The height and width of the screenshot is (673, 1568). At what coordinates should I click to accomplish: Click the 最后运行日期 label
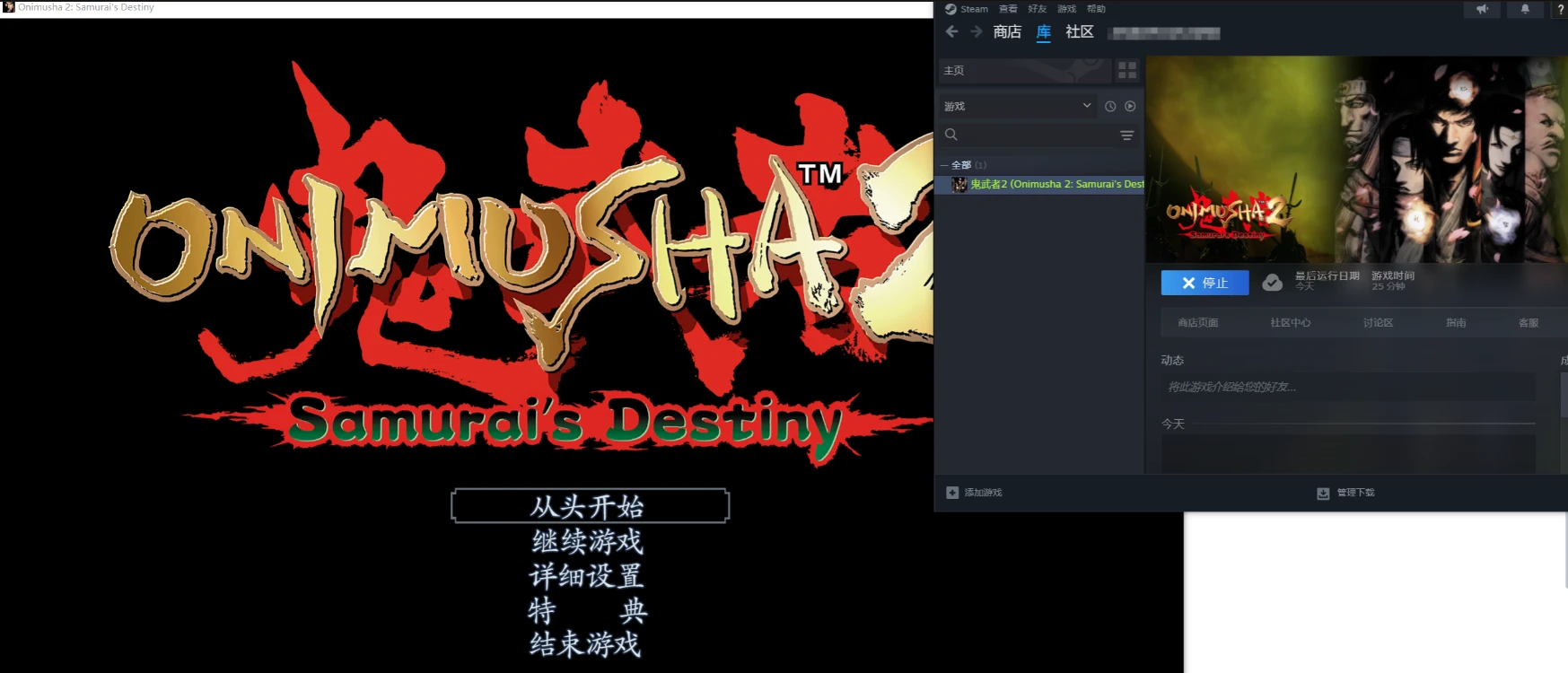pyautogui.click(x=1327, y=276)
